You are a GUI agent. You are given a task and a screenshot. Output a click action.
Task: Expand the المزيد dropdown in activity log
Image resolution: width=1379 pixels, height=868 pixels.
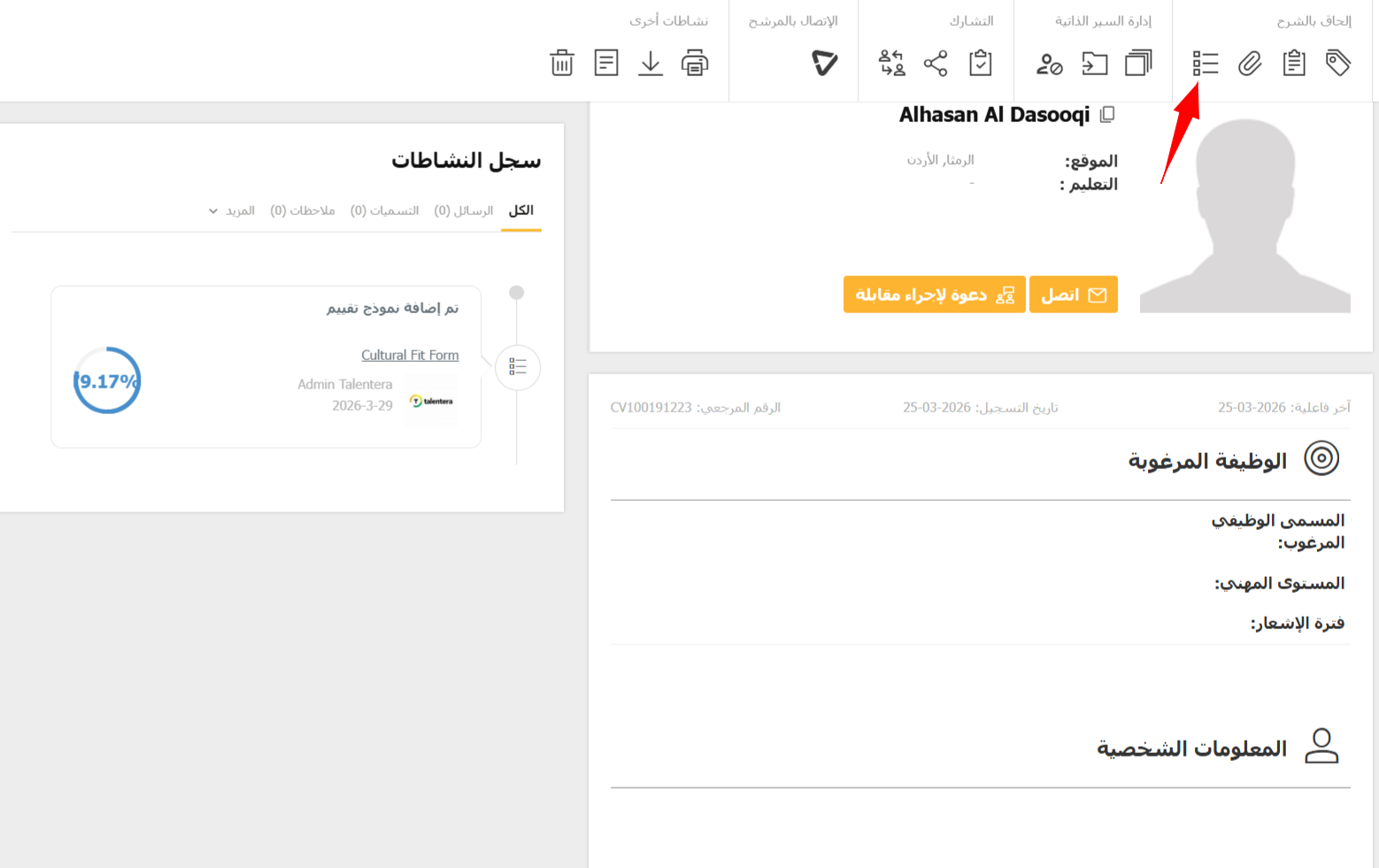point(232,211)
